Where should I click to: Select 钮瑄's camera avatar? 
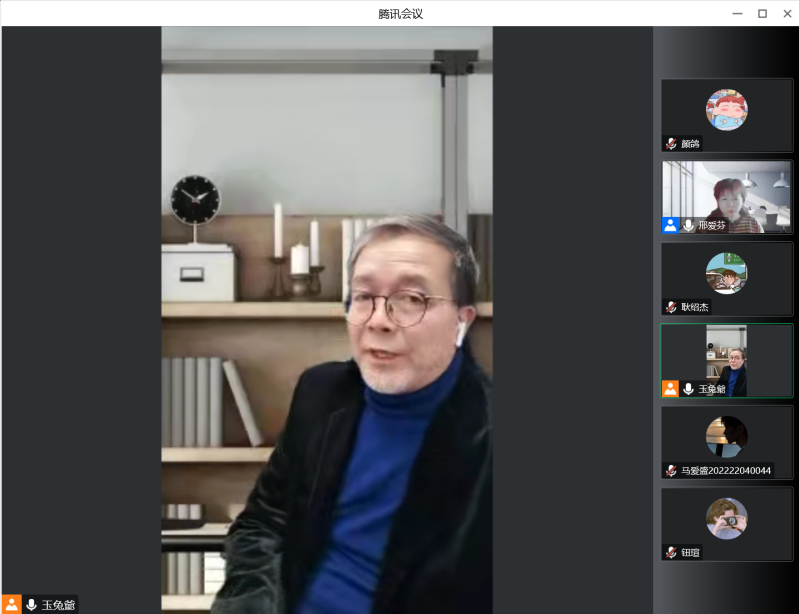[726, 518]
